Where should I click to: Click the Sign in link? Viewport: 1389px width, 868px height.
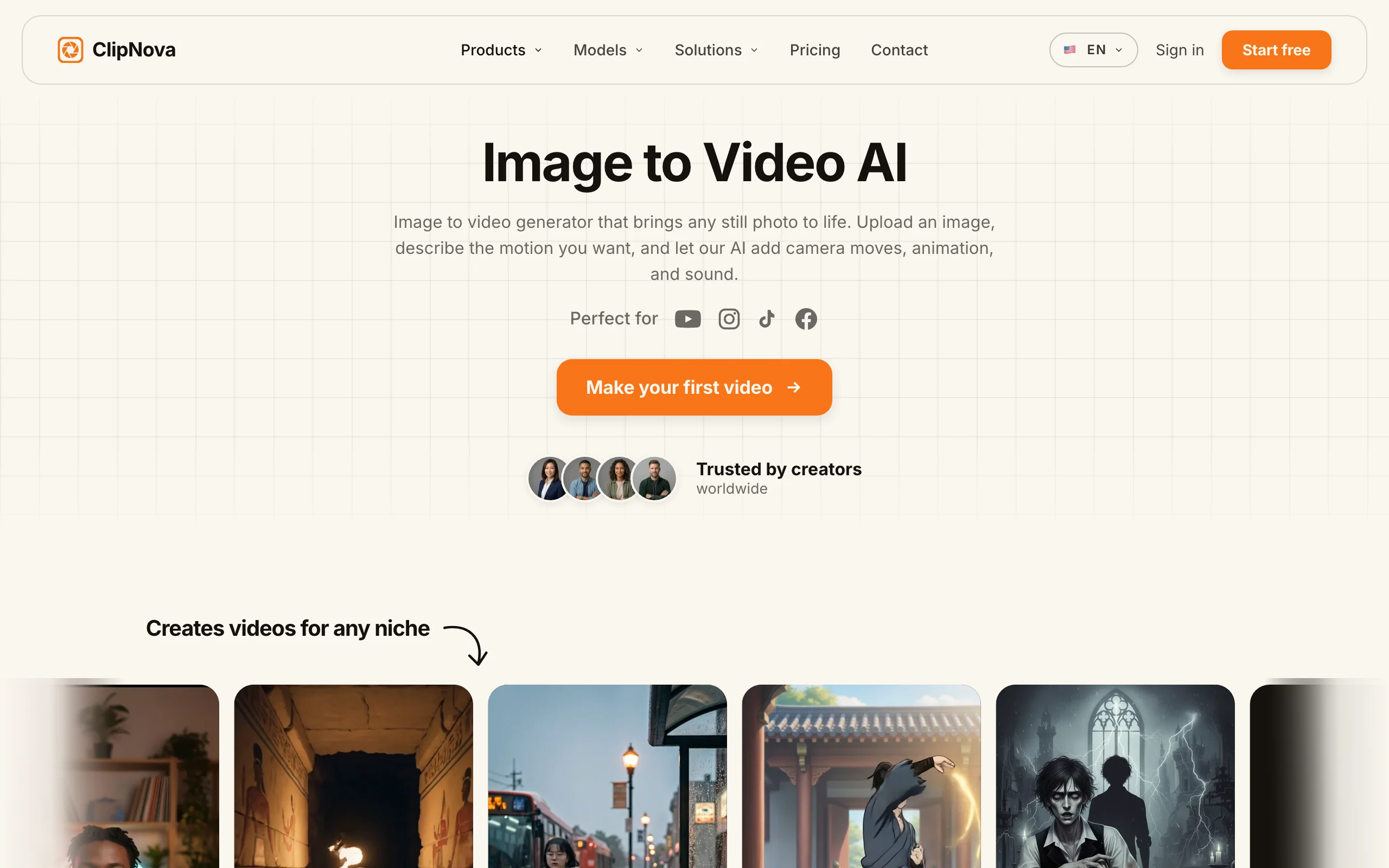(1180, 50)
